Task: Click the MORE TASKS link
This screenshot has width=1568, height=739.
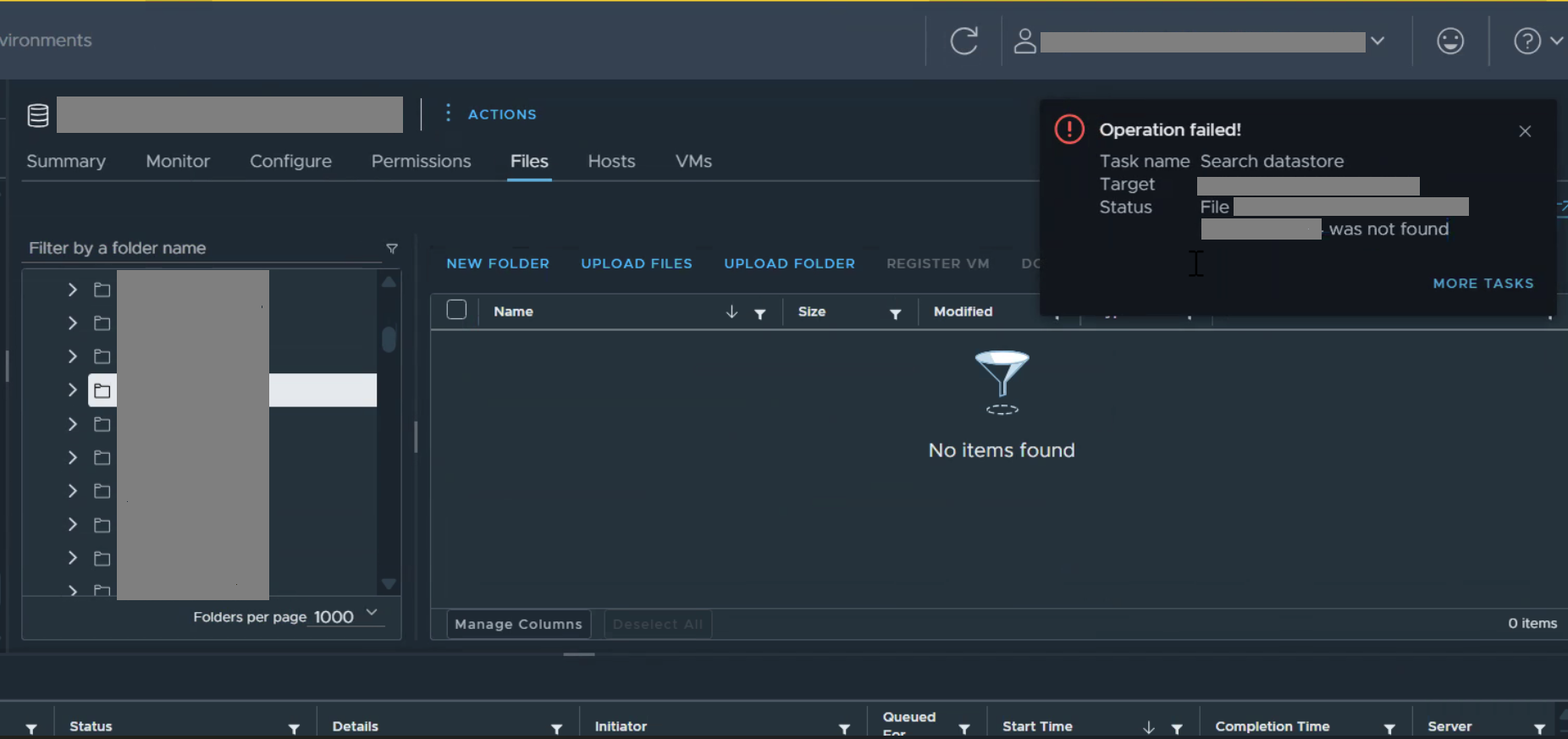Action: [1482, 284]
